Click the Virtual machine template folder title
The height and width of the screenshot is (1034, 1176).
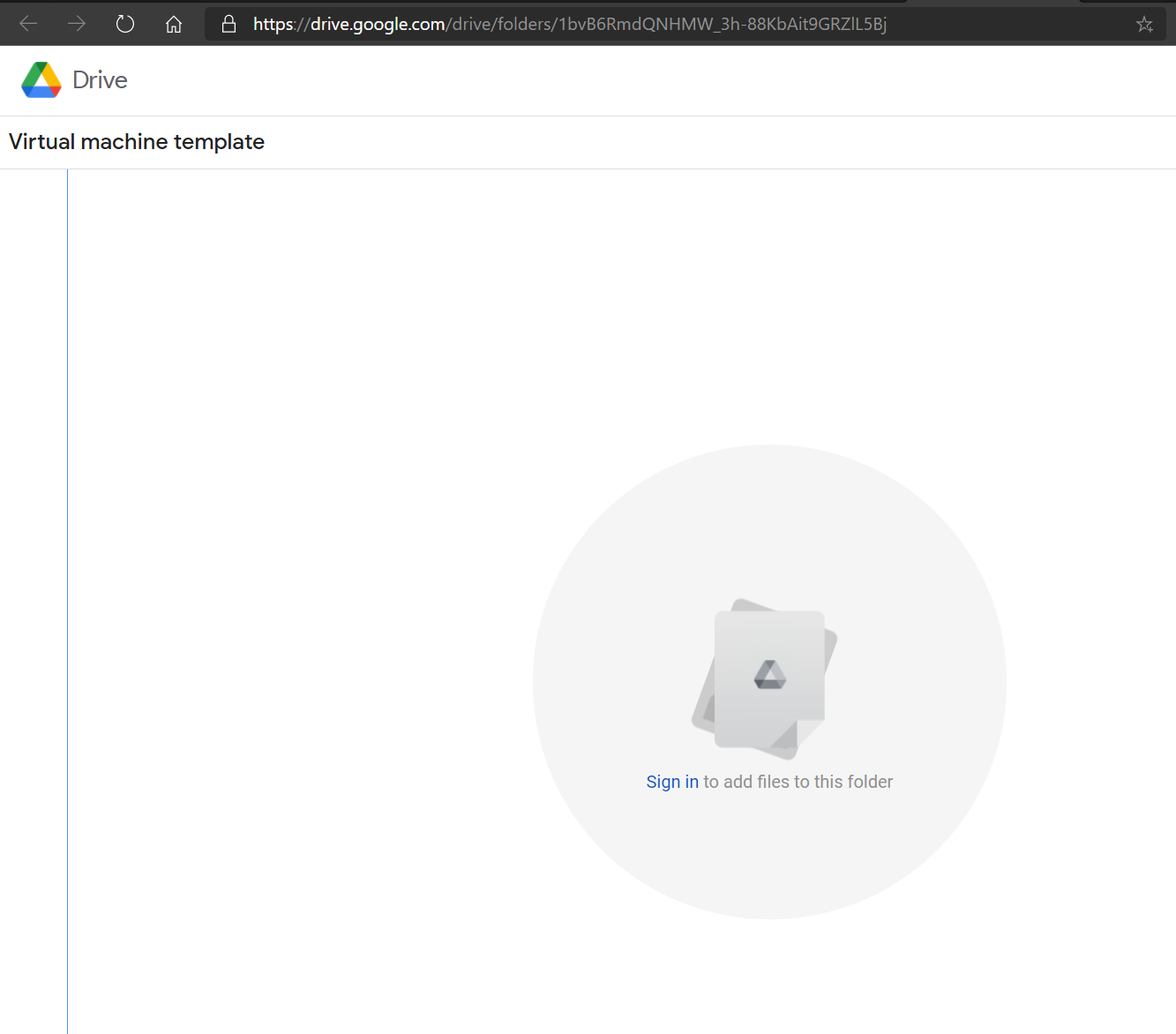(x=137, y=142)
